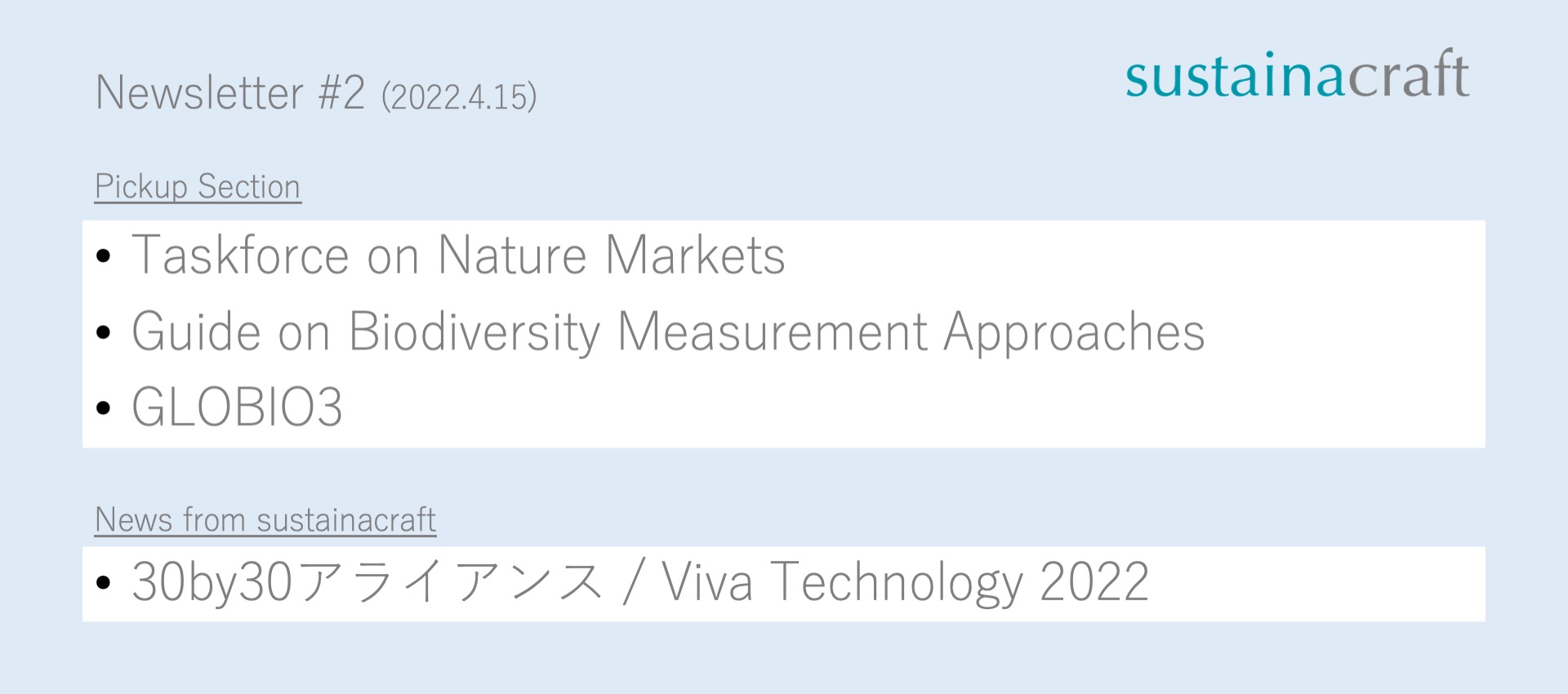
Task: Click the gray 'craft' part of the logo
Action: [x=1408, y=75]
